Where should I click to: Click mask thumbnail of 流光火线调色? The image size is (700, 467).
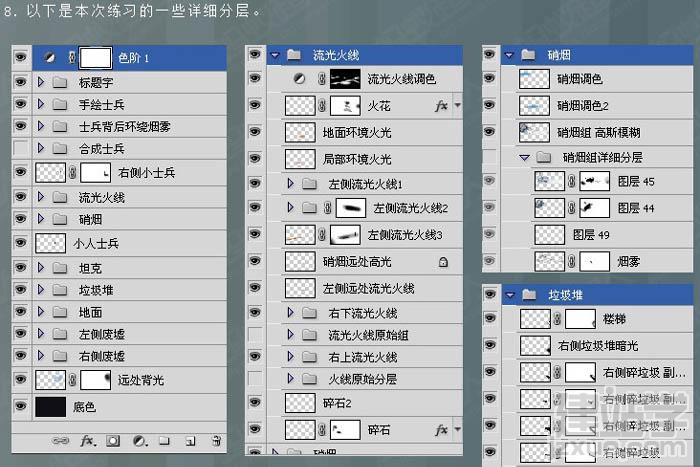(345, 79)
